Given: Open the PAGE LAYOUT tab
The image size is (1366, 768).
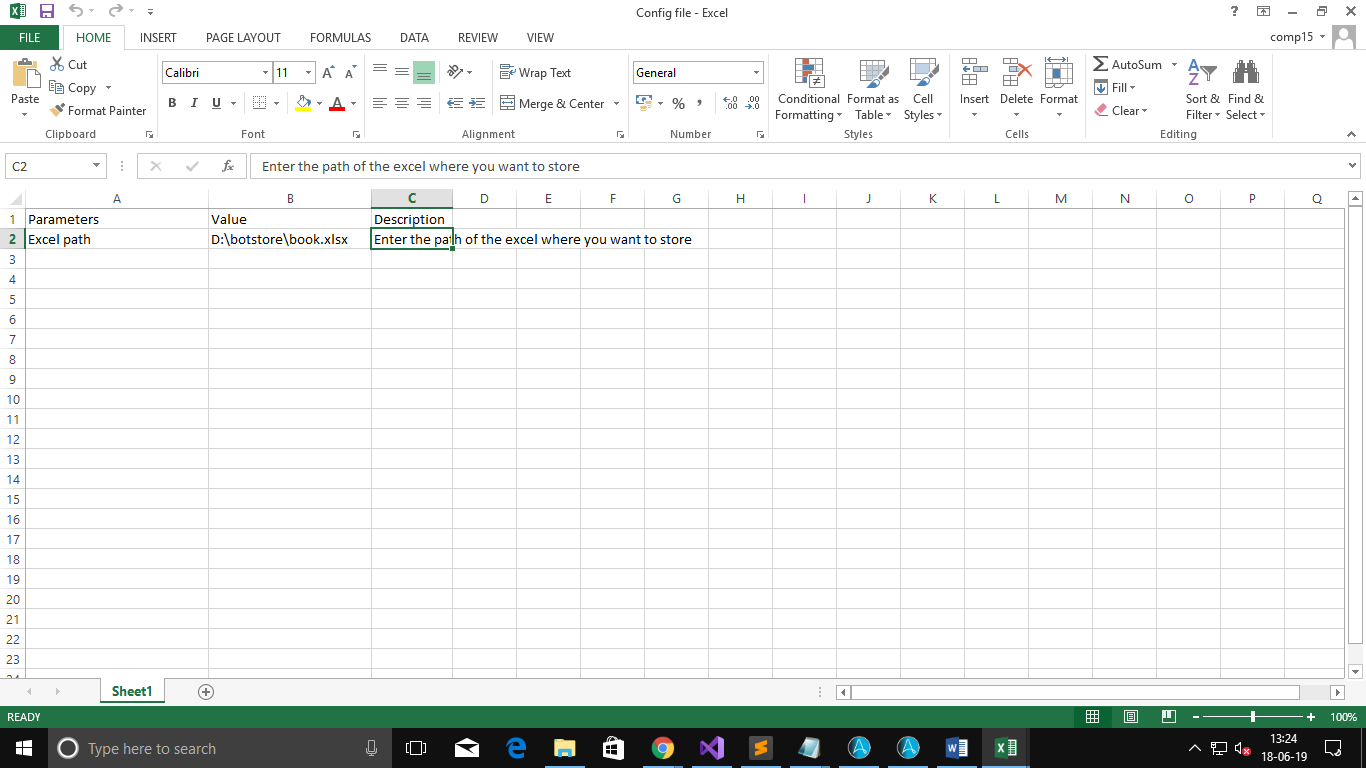Looking at the screenshot, I should click(x=243, y=38).
